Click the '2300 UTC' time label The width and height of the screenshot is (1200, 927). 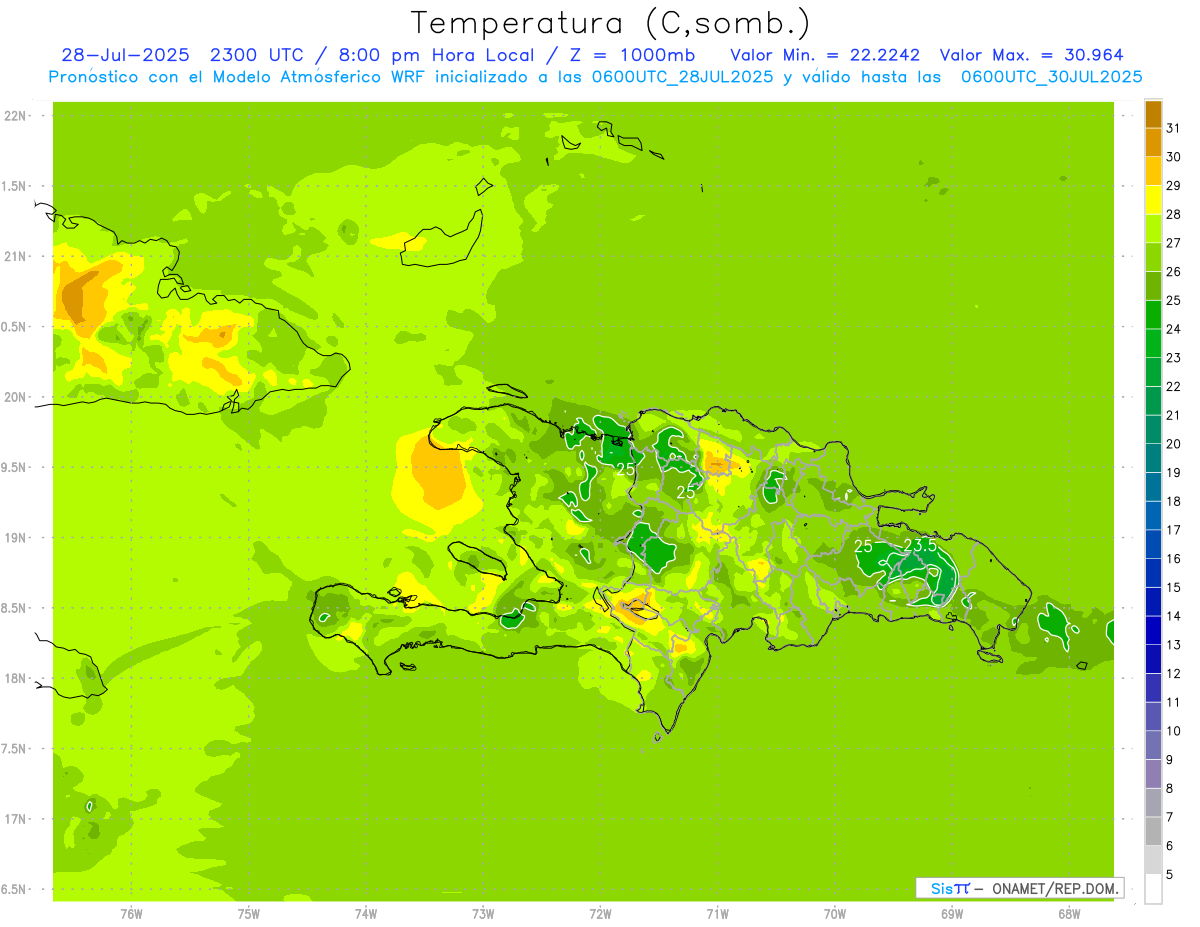[x=260, y=55]
